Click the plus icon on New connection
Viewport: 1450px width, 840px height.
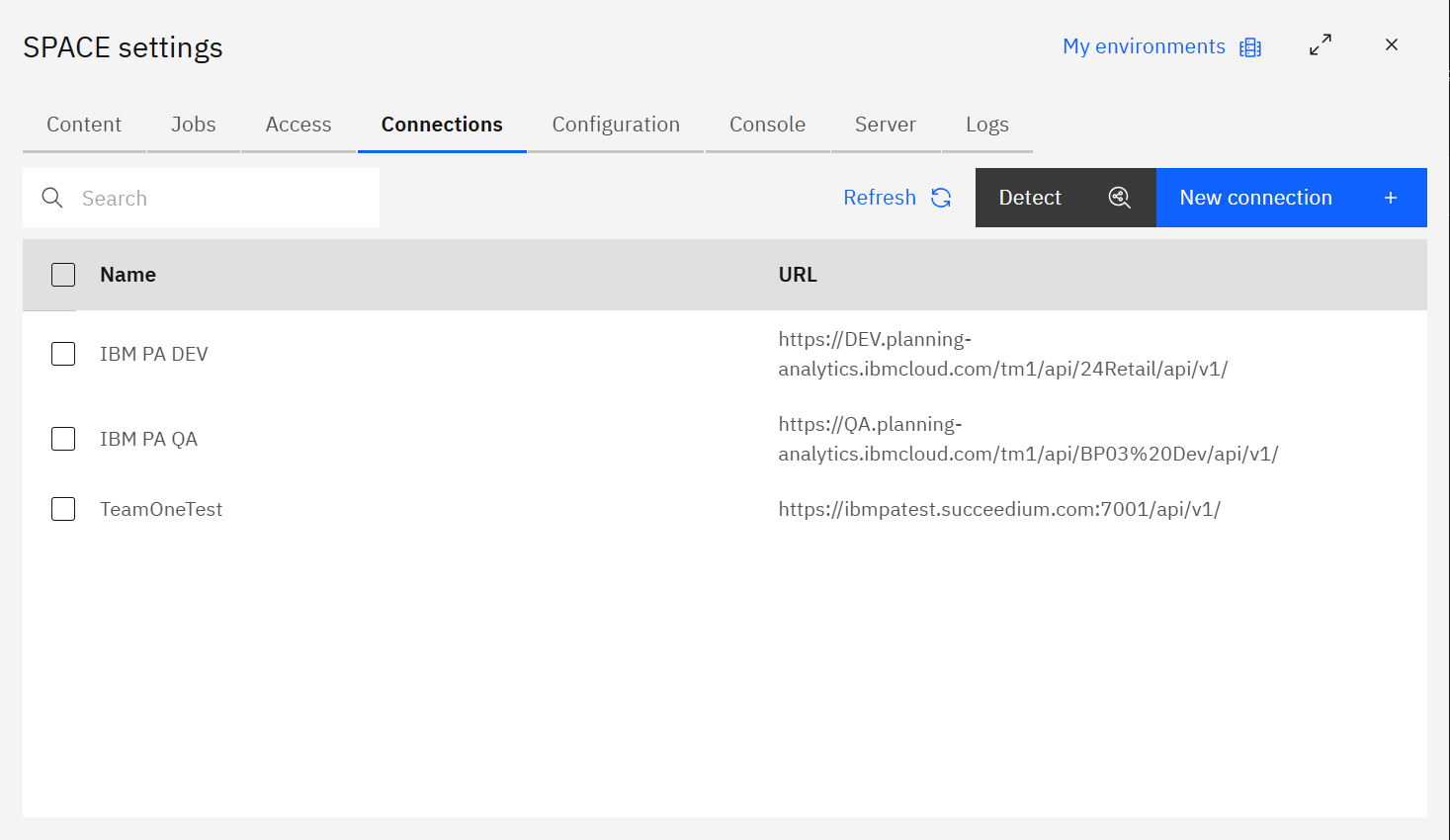[x=1391, y=198]
